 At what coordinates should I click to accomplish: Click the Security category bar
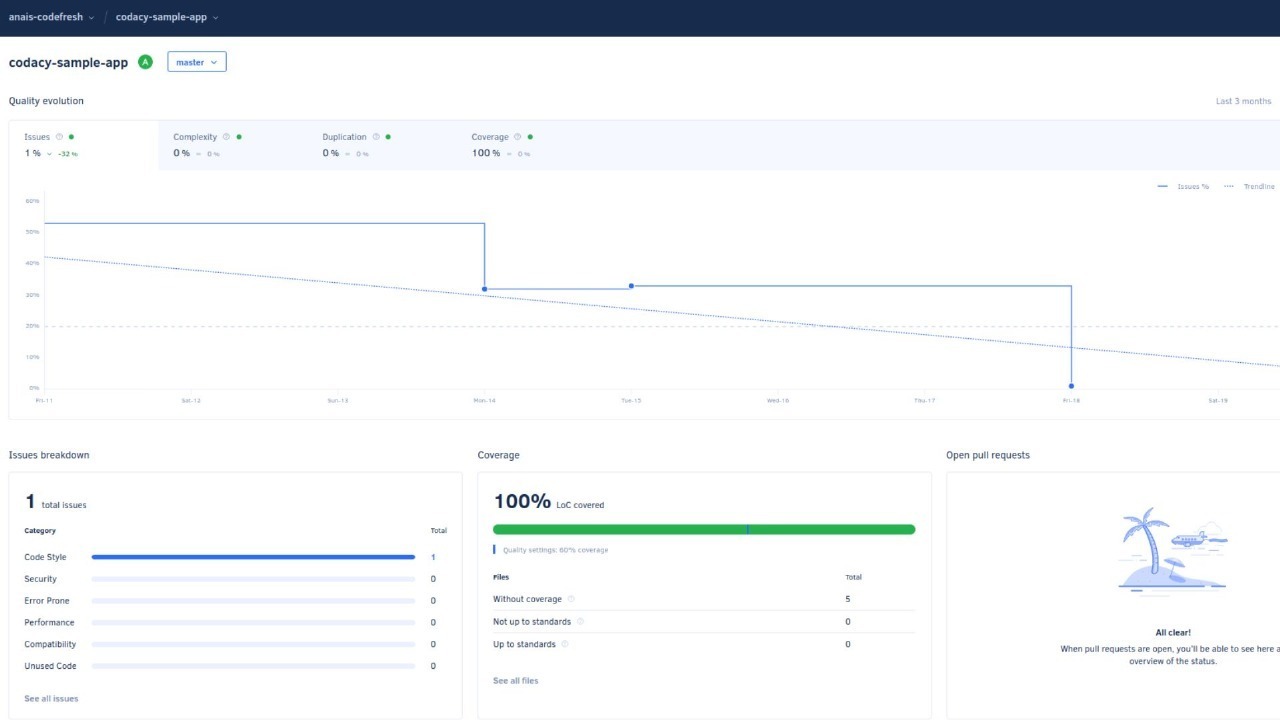tap(253, 579)
